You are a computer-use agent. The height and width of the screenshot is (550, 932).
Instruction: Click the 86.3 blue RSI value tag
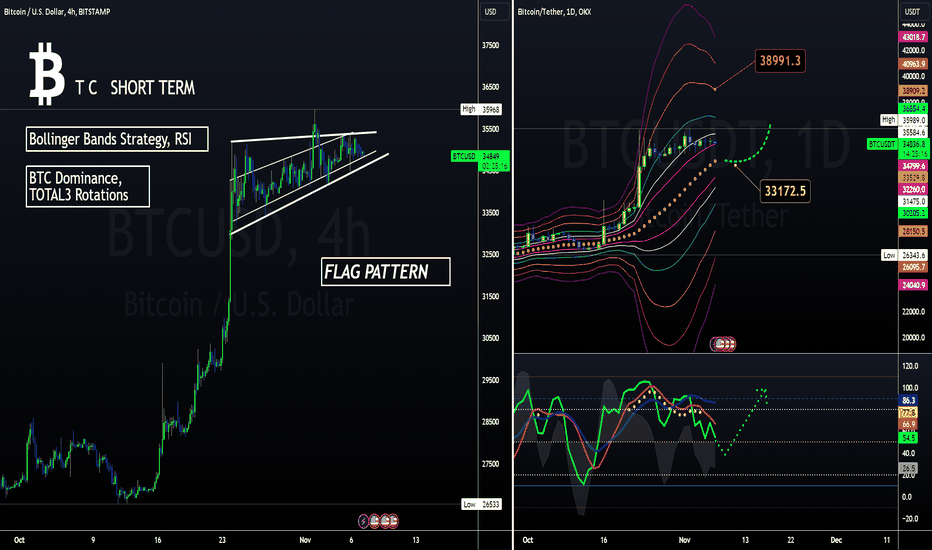click(909, 401)
